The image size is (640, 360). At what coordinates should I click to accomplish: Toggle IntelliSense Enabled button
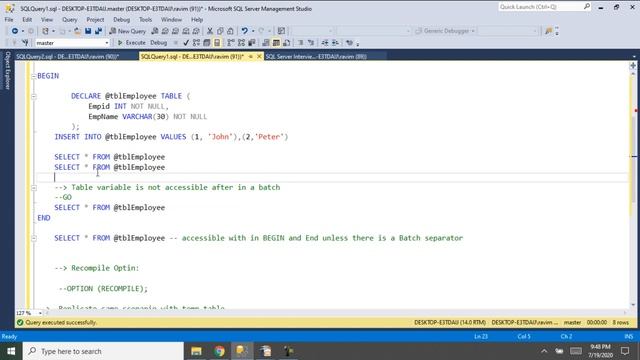[x=217, y=42]
